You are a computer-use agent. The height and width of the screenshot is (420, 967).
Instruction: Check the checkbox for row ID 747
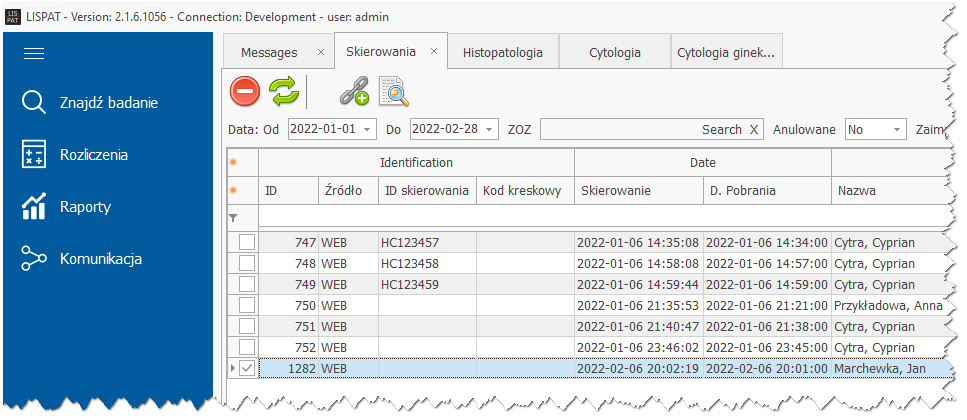246,242
